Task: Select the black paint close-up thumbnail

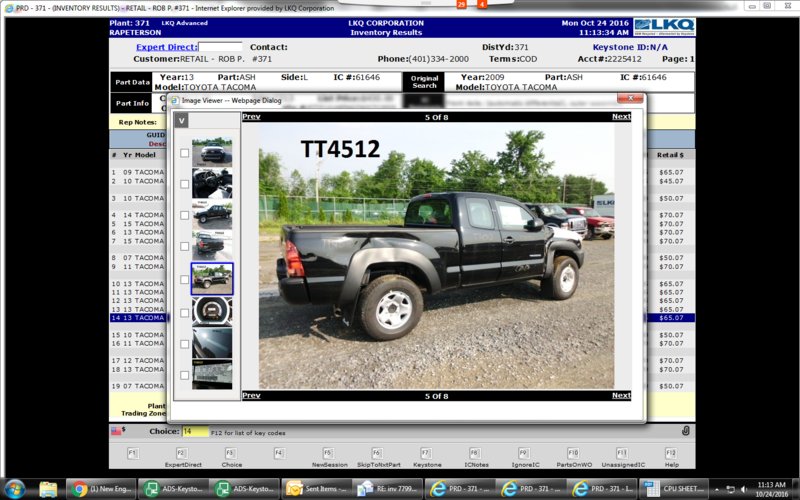Action: (212, 343)
